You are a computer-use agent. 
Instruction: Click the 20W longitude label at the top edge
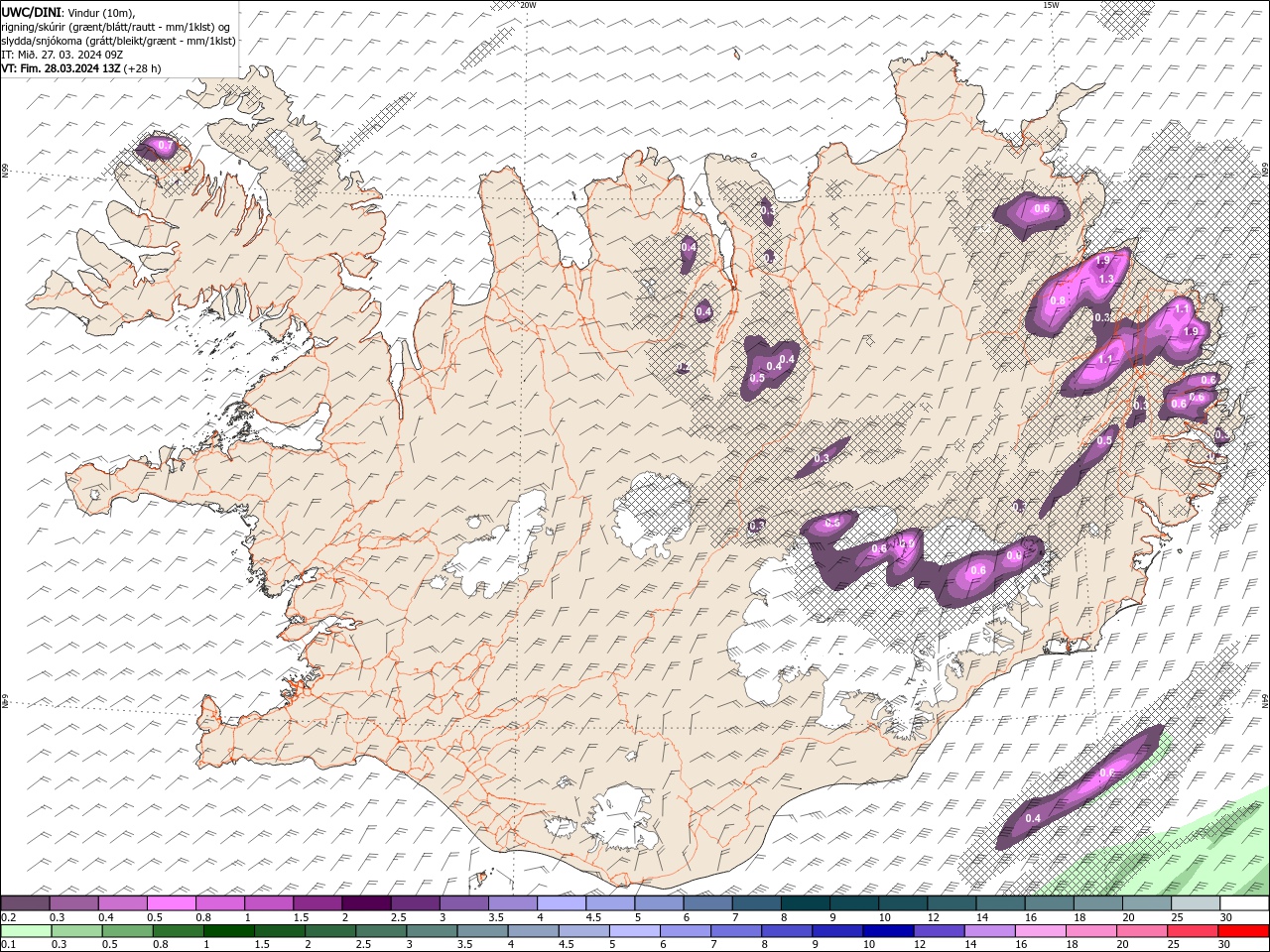pos(528,5)
